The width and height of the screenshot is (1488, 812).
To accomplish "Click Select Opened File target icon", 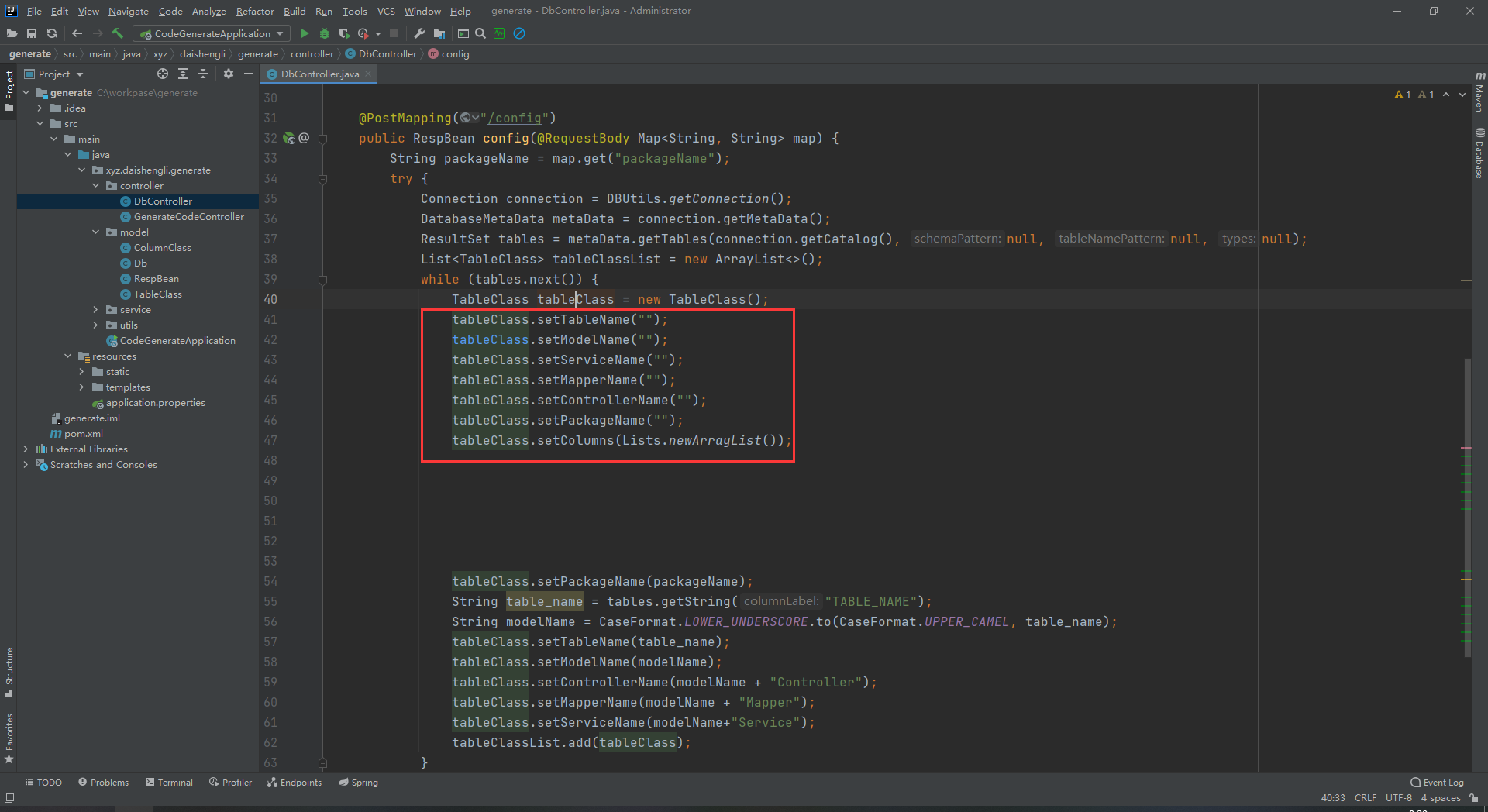I will pyautogui.click(x=163, y=74).
